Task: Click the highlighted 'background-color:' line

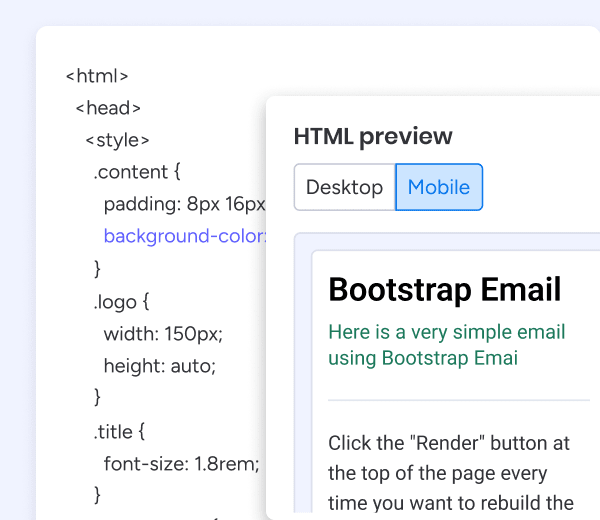Action: pyautogui.click(x=185, y=236)
